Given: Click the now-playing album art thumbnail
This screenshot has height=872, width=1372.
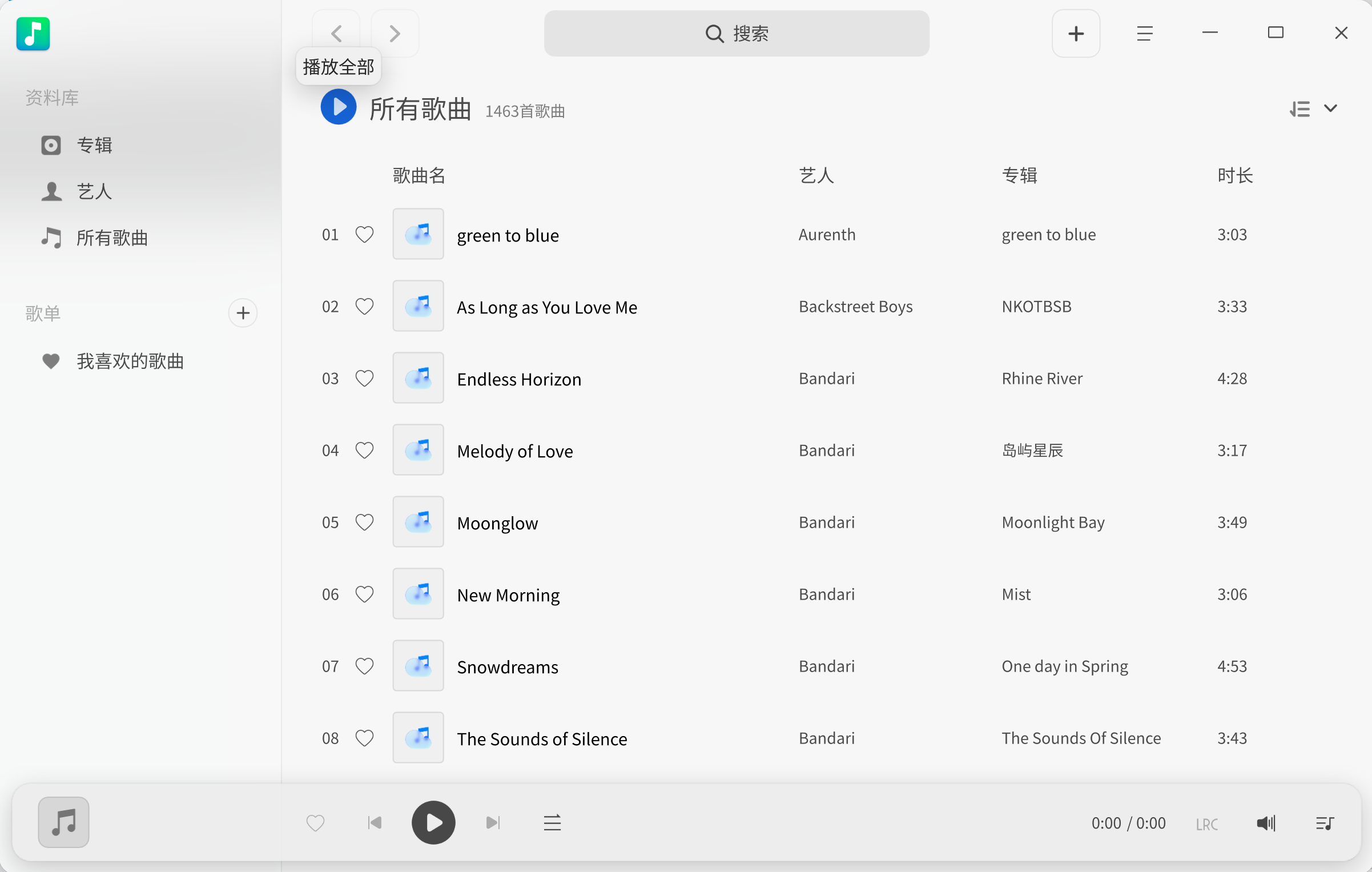Looking at the screenshot, I should pos(63,822).
